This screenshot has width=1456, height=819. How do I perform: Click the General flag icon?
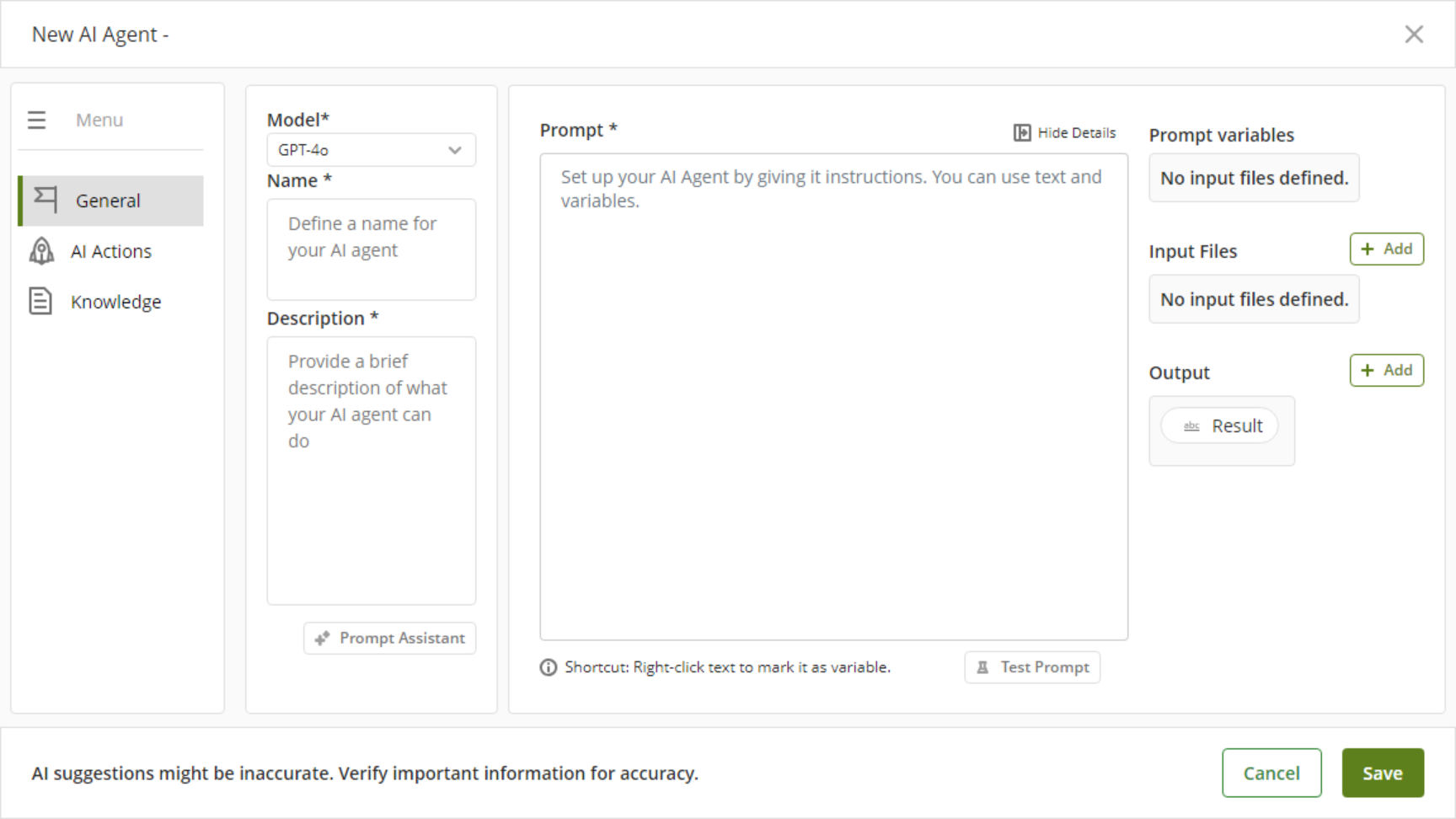45,200
